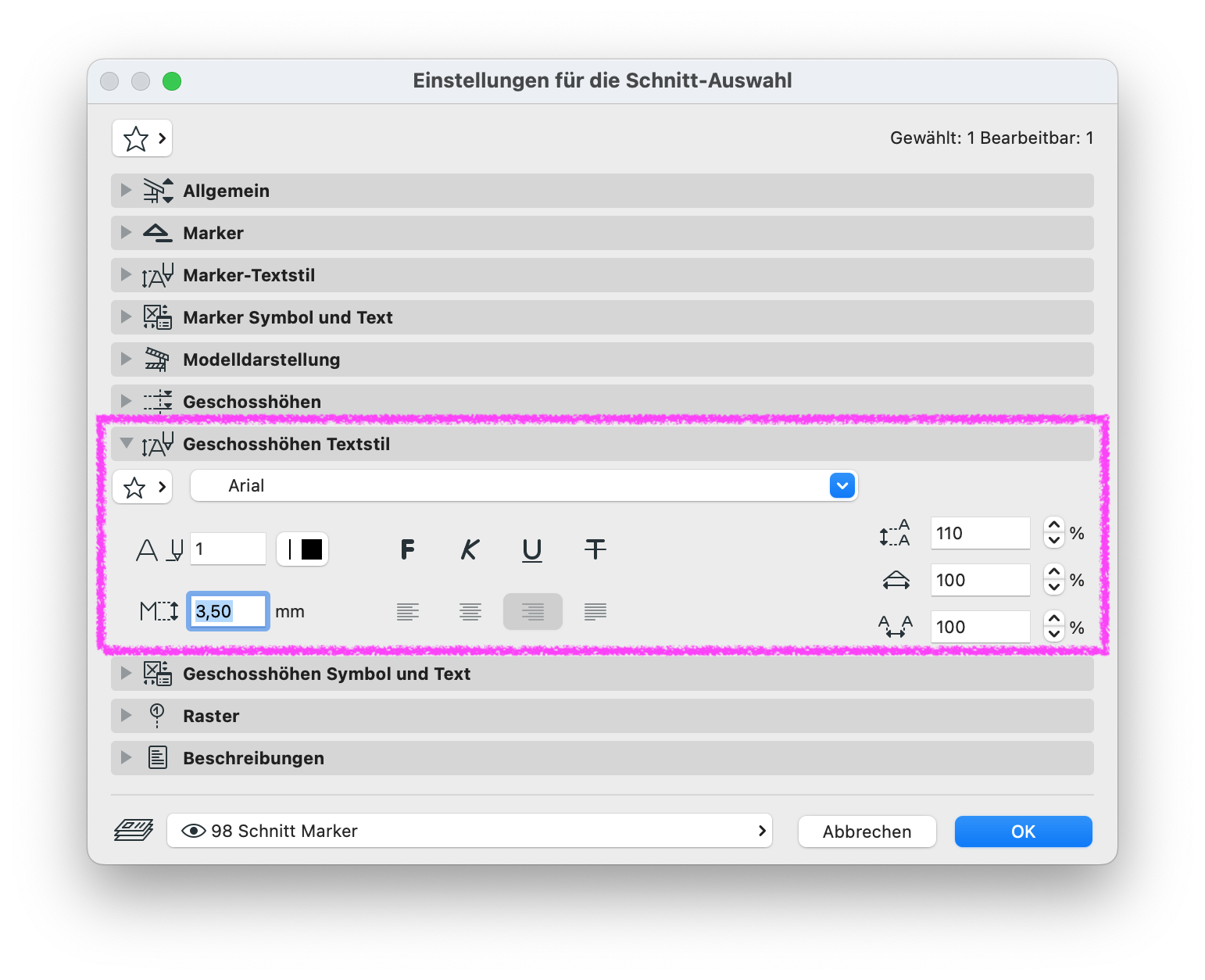Click the letter spacing 100 field
Viewport: 1205px width, 980px height.
coord(981,627)
